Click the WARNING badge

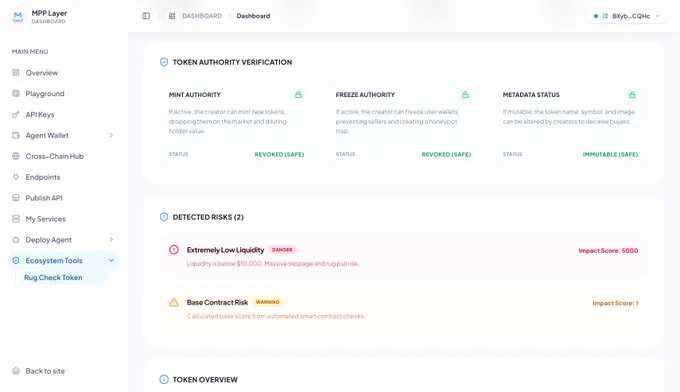(x=268, y=302)
